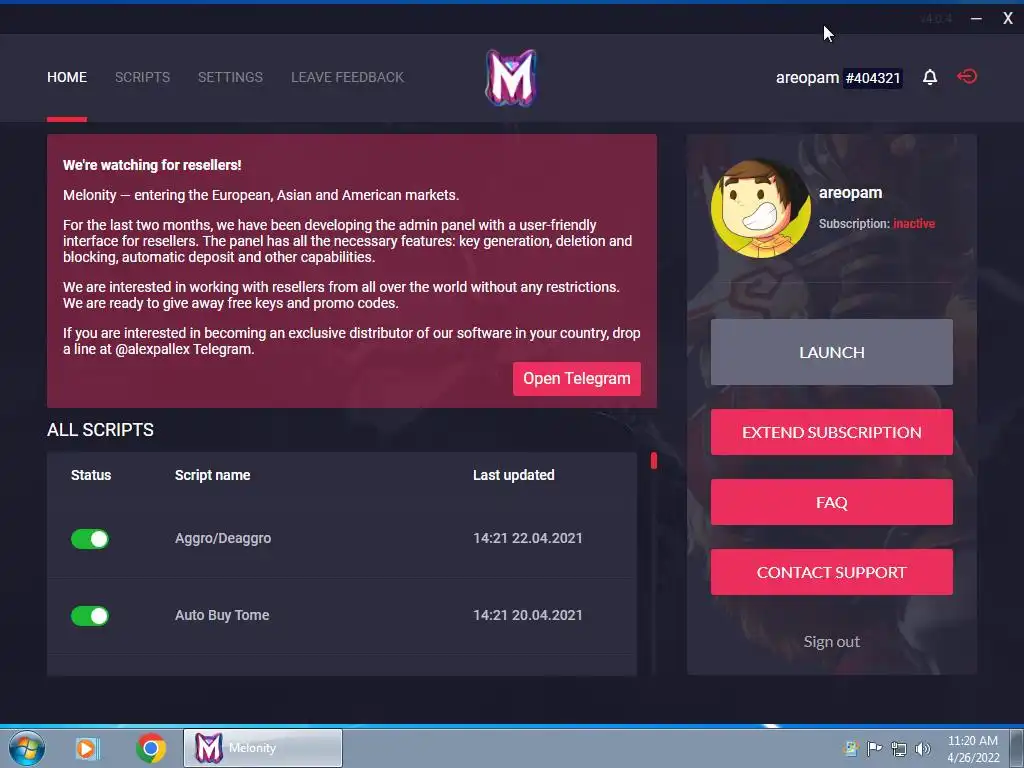
Task: Click the volume speaker tray icon
Action: pos(923,748)
